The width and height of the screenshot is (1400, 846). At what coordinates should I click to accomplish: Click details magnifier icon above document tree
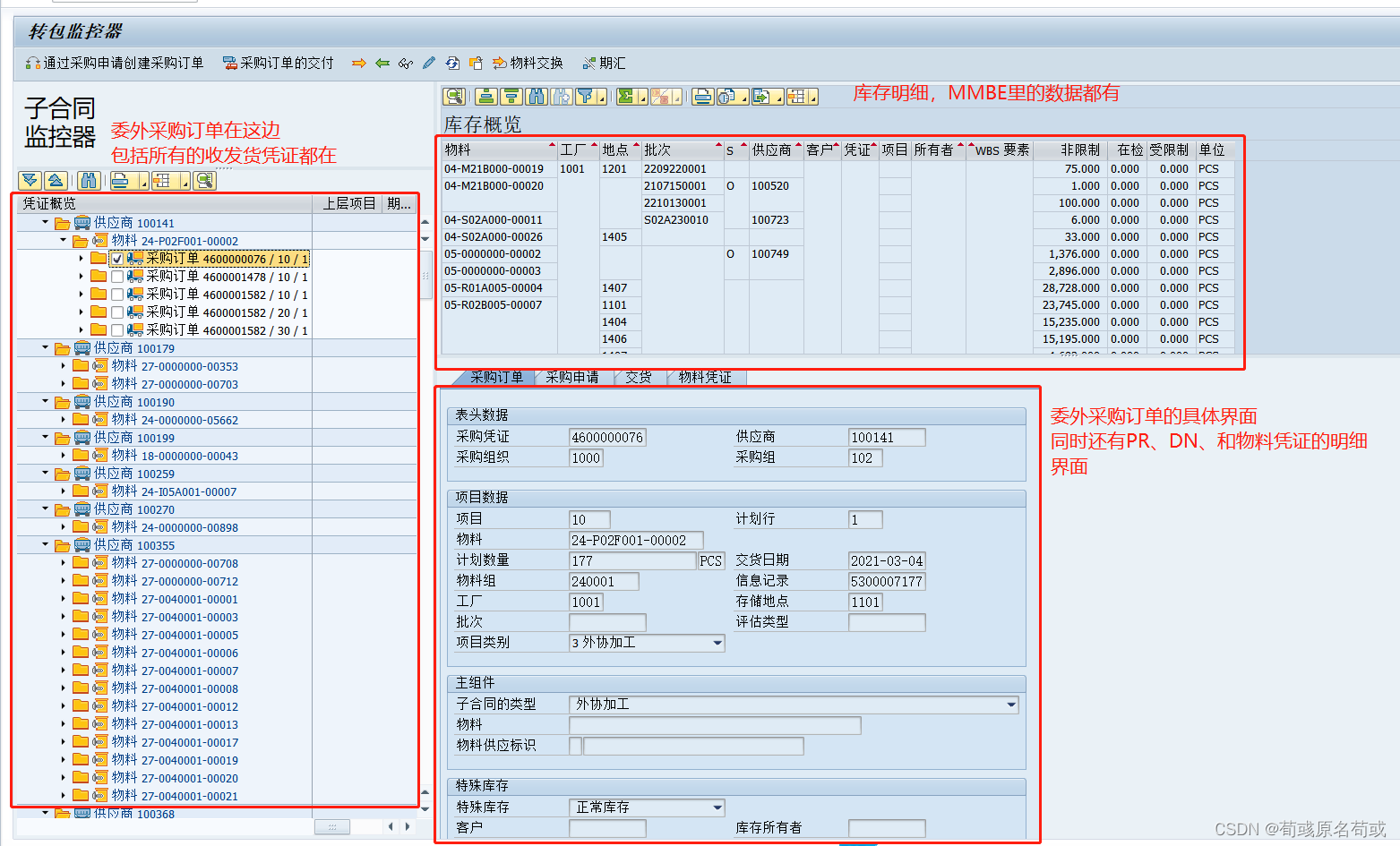click(x=205, y=181)
